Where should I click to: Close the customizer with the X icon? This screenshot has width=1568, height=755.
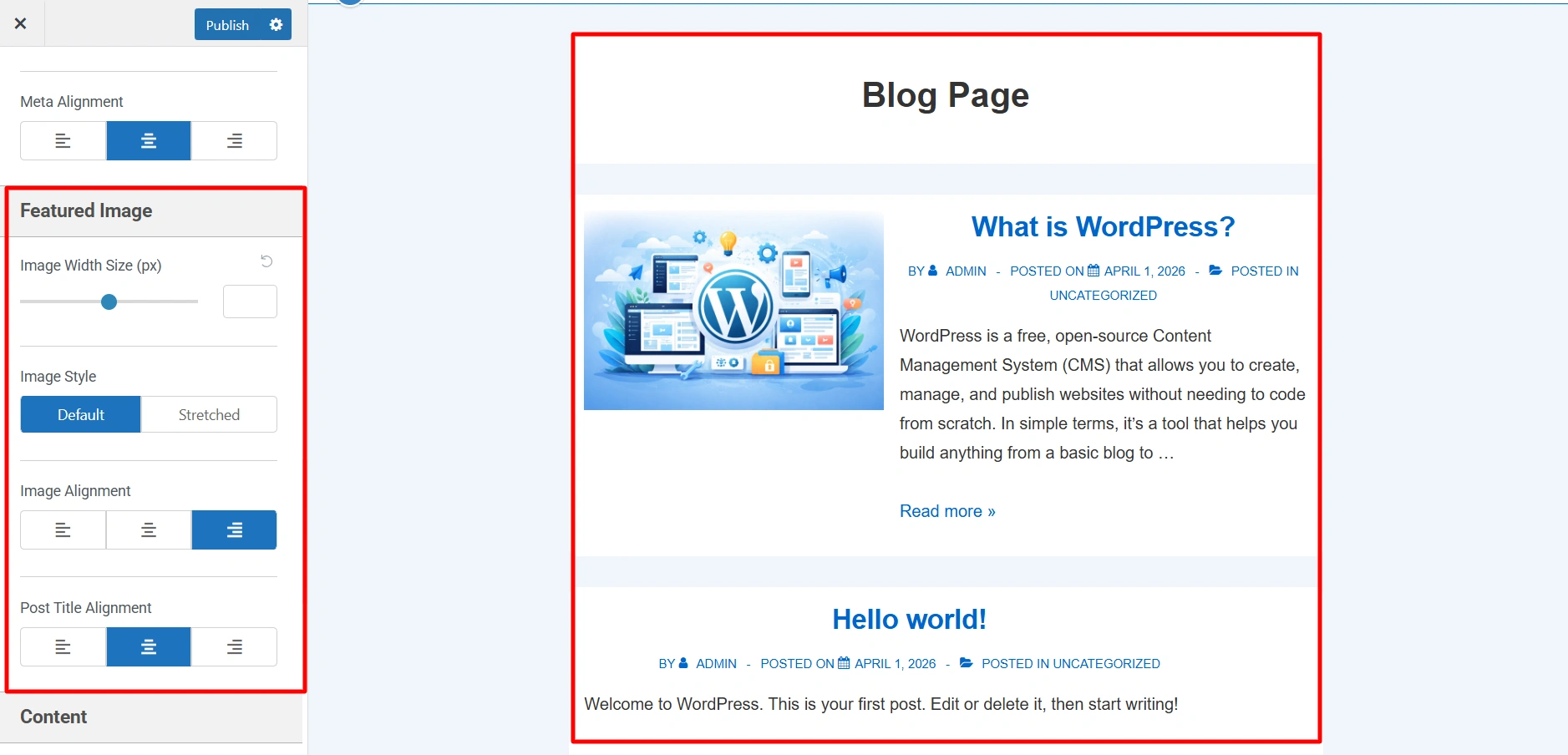21,23
